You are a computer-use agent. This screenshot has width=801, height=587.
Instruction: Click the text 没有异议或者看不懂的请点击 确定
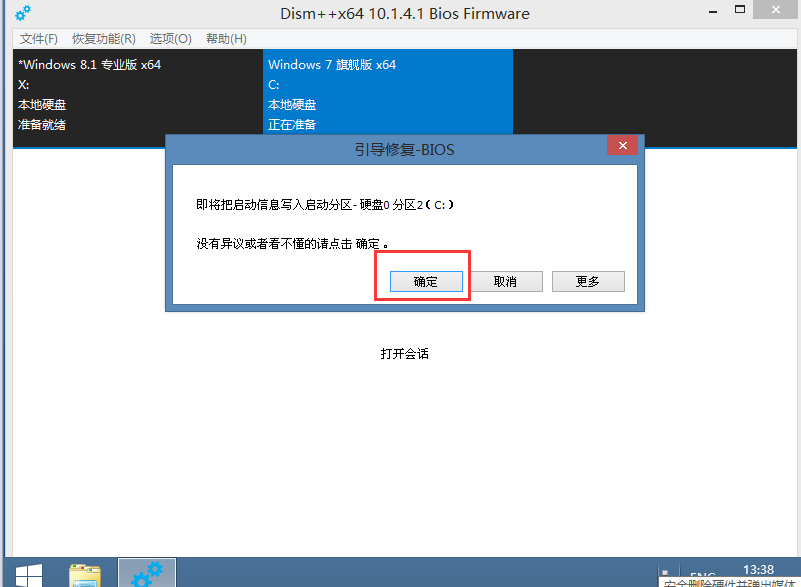pyautogui.click(x=292, y=244)
